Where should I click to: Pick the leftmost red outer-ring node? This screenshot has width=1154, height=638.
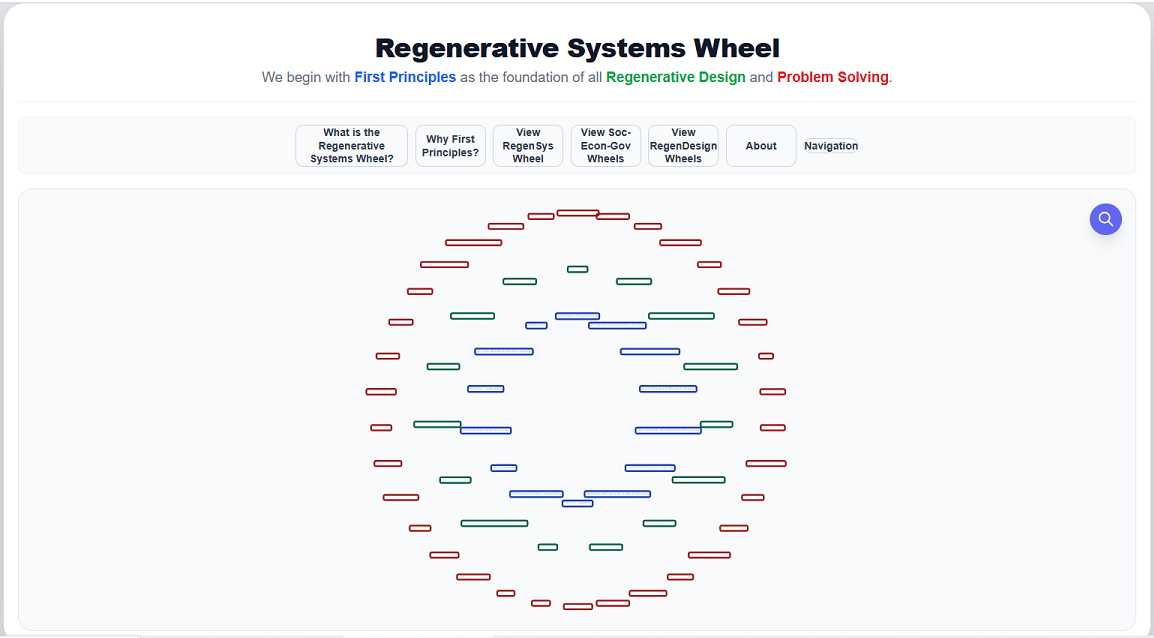[x=381, y=392]
